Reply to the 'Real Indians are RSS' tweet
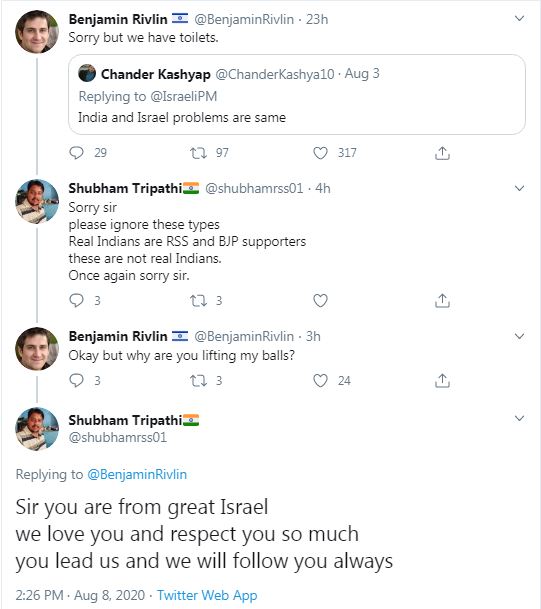The image size is (541, 609). coord(76,300)
